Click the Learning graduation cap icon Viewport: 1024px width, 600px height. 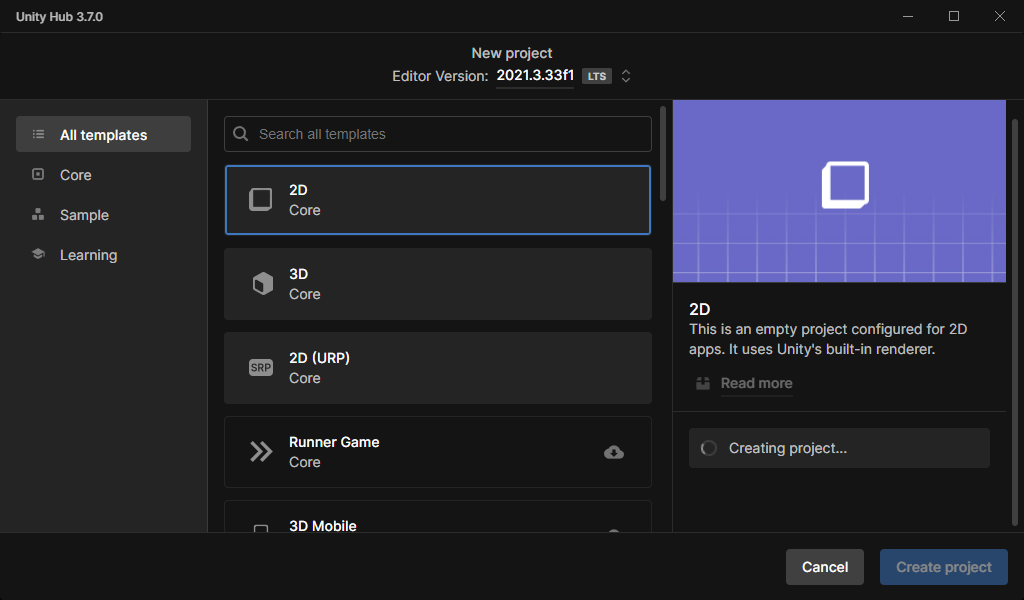pos(38,255)
